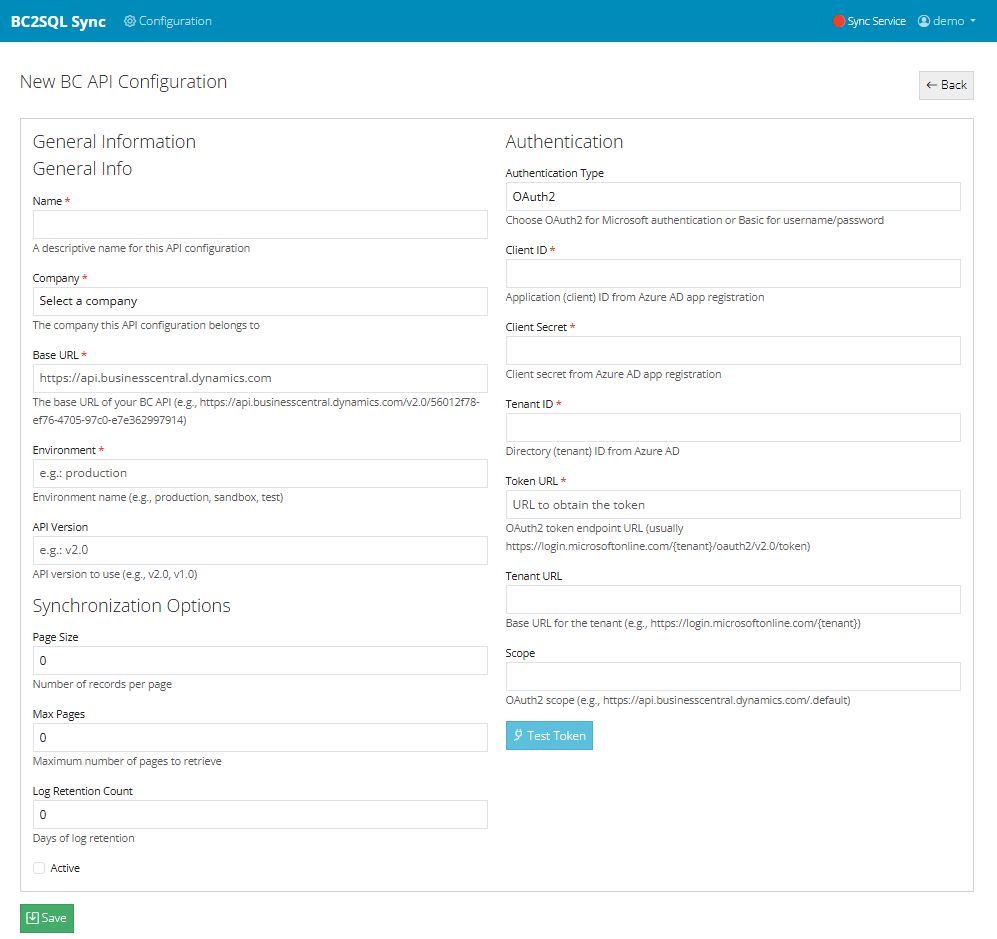Enable the Active checkbox
Screen dimensions: 997x939
point(37,868)
